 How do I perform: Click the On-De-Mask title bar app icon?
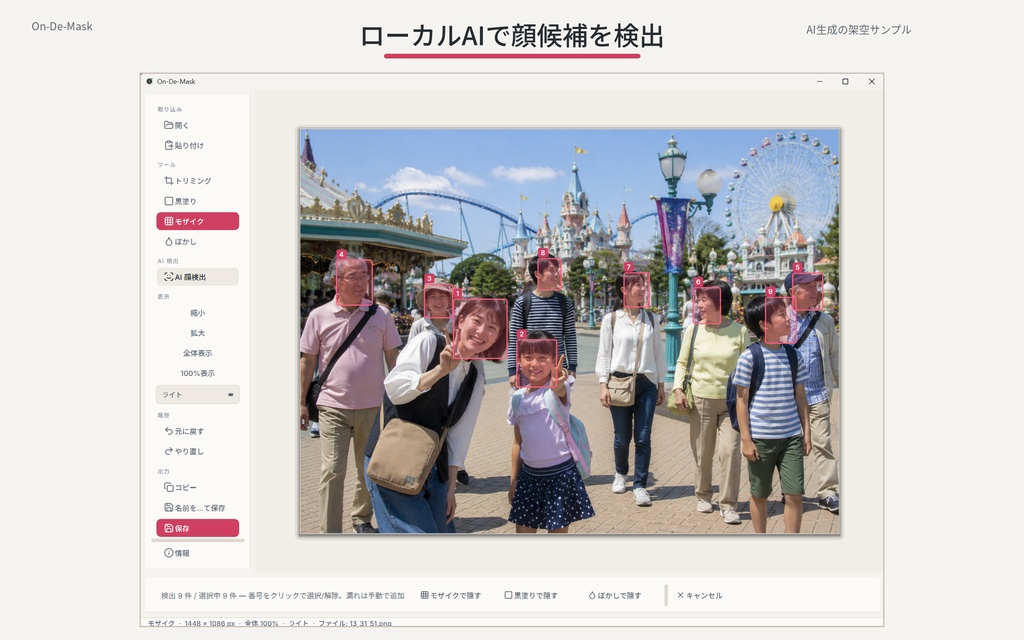coord(150,82)
